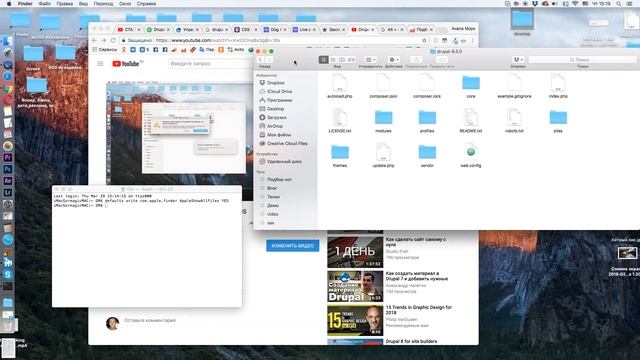Open iCloud Drive in Finder sidebar

pos(279,91)
